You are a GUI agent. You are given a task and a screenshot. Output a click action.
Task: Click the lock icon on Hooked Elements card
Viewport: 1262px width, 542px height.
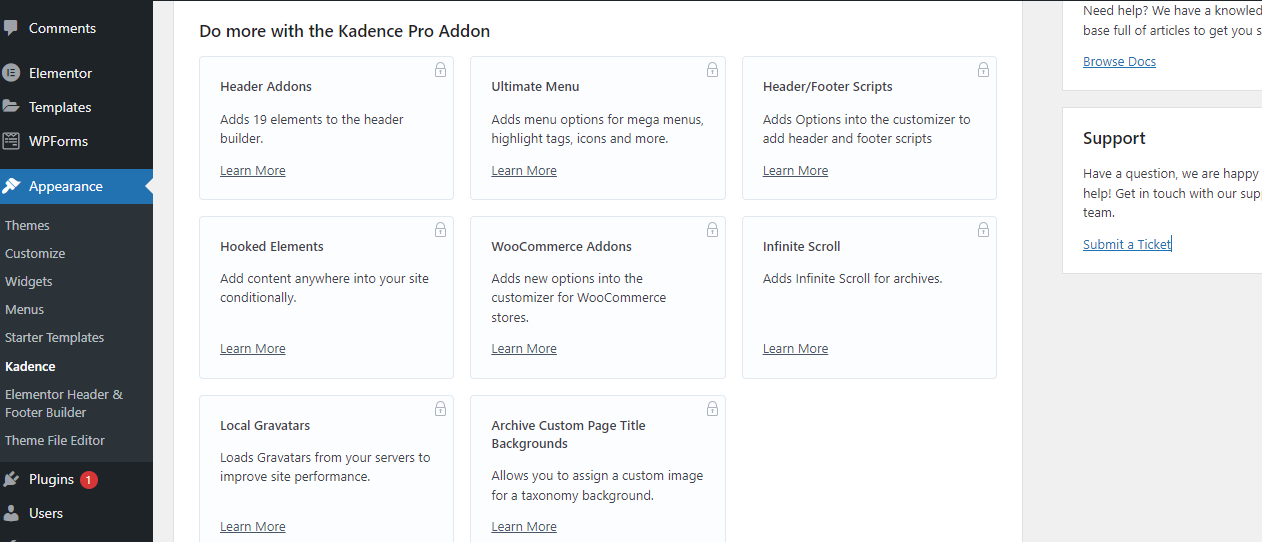pos(440,230)
